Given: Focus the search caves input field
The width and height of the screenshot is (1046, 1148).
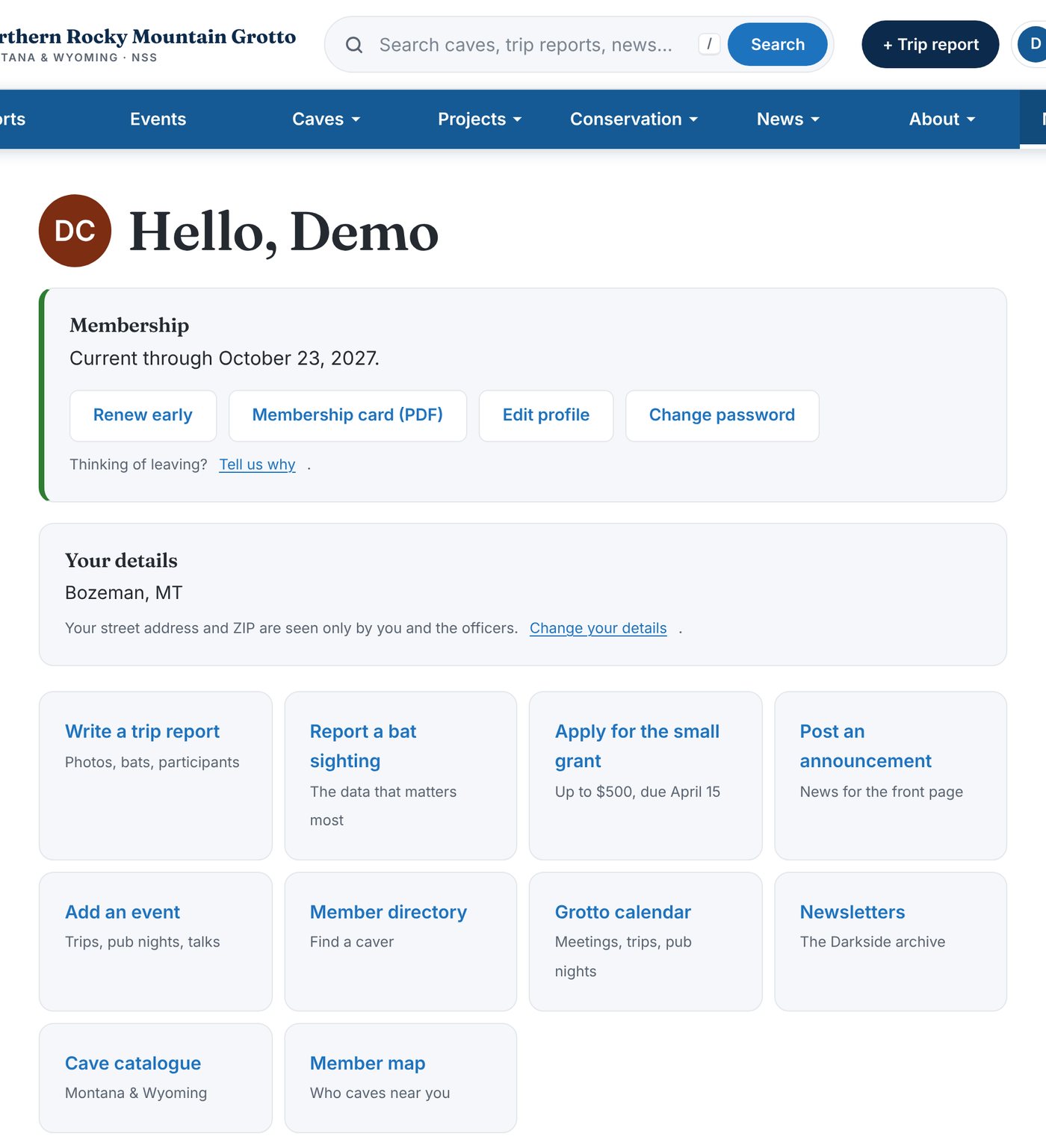Looking at the screenshot, I should [526, 45].
